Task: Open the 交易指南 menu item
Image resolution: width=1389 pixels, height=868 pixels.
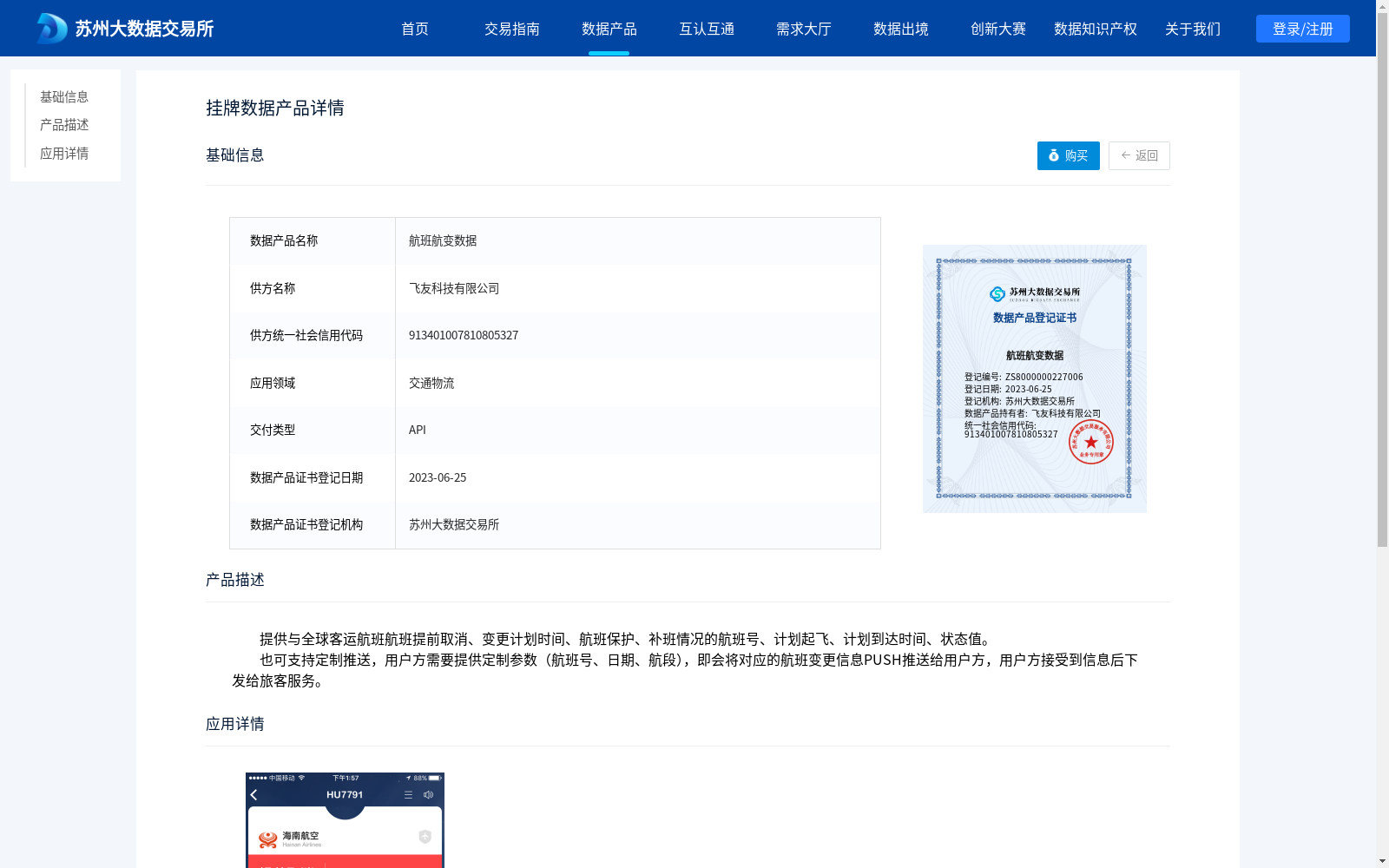Action: [x=512, y=29]
